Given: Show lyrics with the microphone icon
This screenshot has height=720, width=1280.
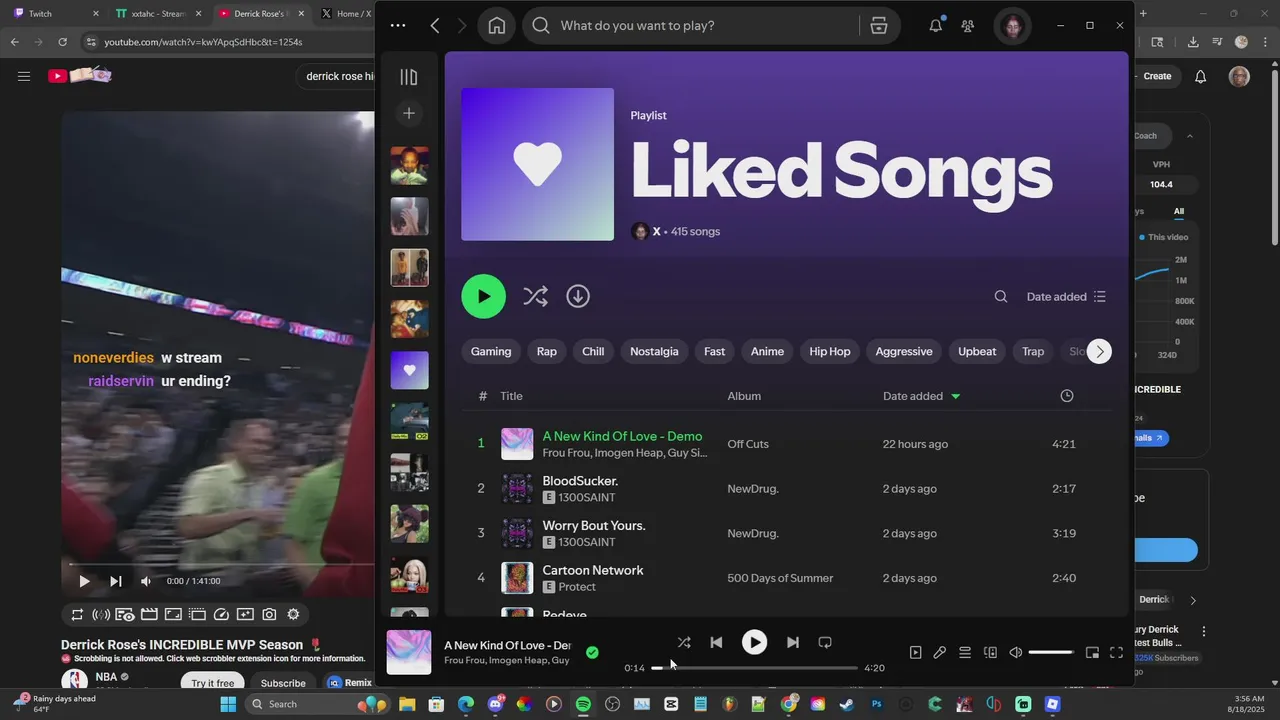Looking at the screenshot, I should tap(940, 653).
